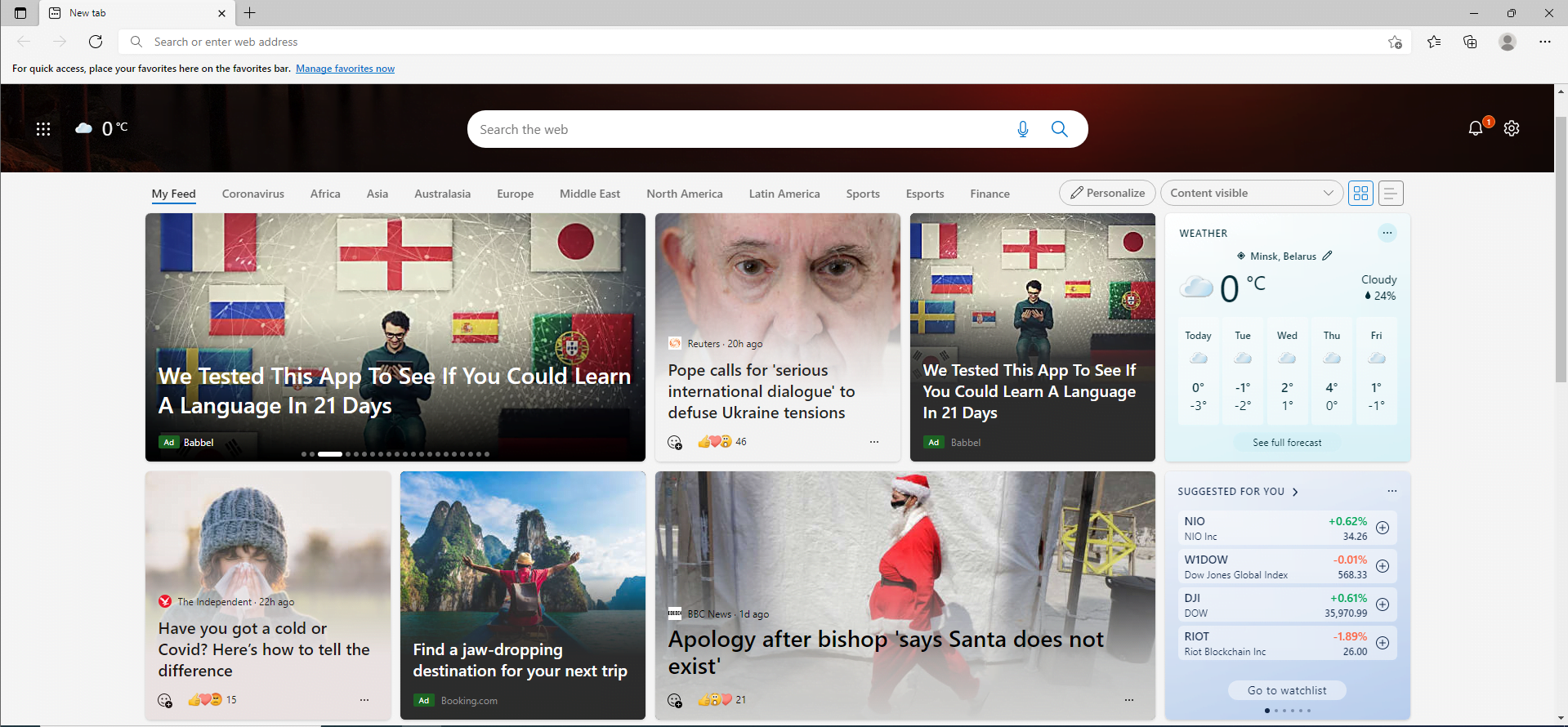Viewport: 1568px width, 727px height.
Task: Open the Europe tab
Action: point(515,194)
